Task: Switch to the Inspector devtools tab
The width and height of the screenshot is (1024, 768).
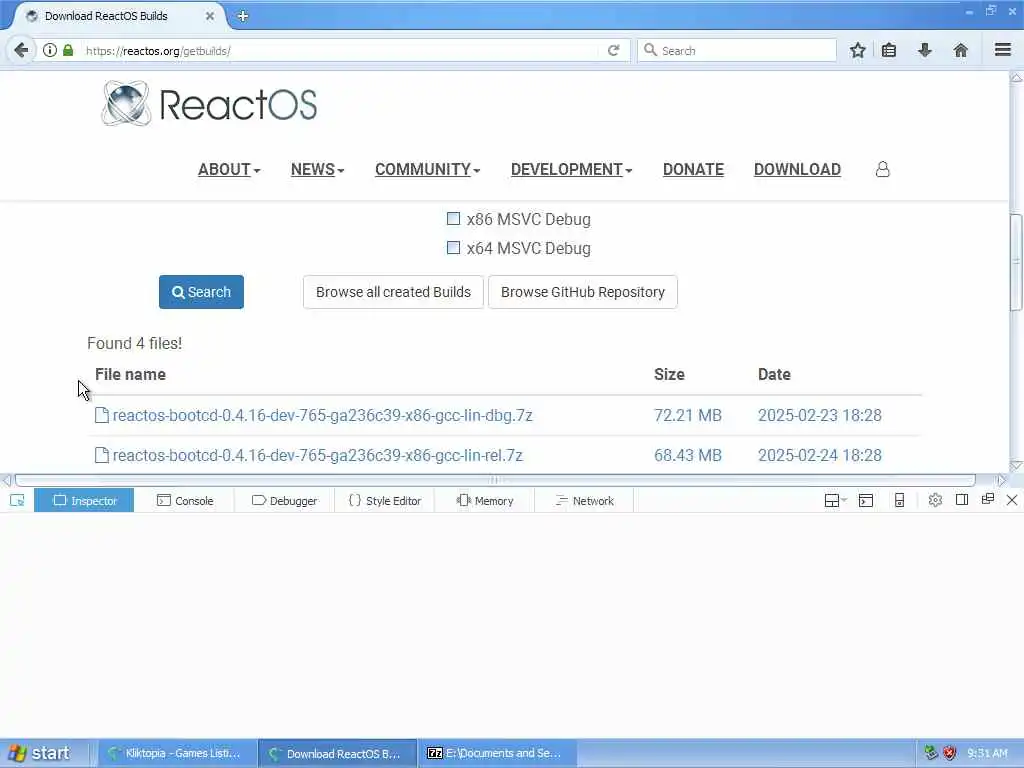Action: 84,501
